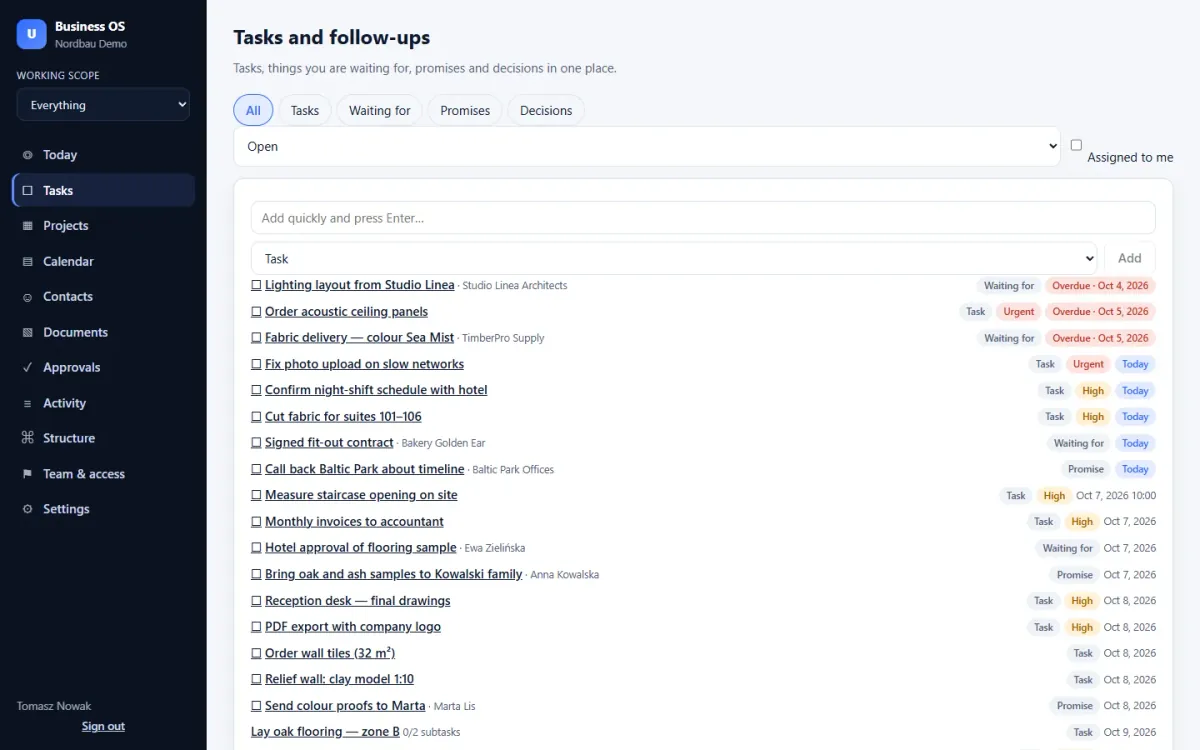The image size is (1200, 750).
Task: Open Approvals in the sidebar
Action: click(x=103, y=368)
